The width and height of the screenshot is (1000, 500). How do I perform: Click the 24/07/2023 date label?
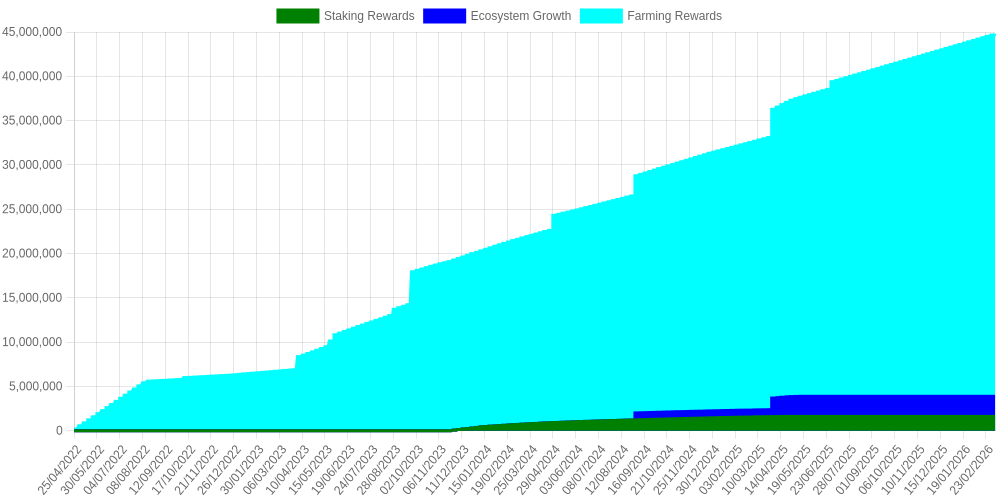tap(355, 471)
